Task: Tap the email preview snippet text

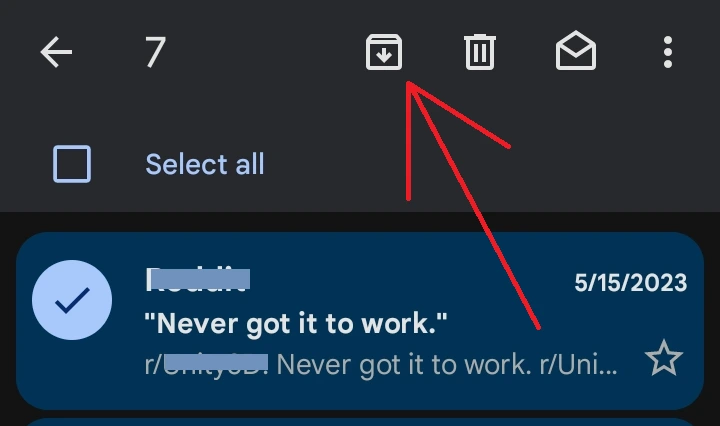Action: (x=381, y=365)
